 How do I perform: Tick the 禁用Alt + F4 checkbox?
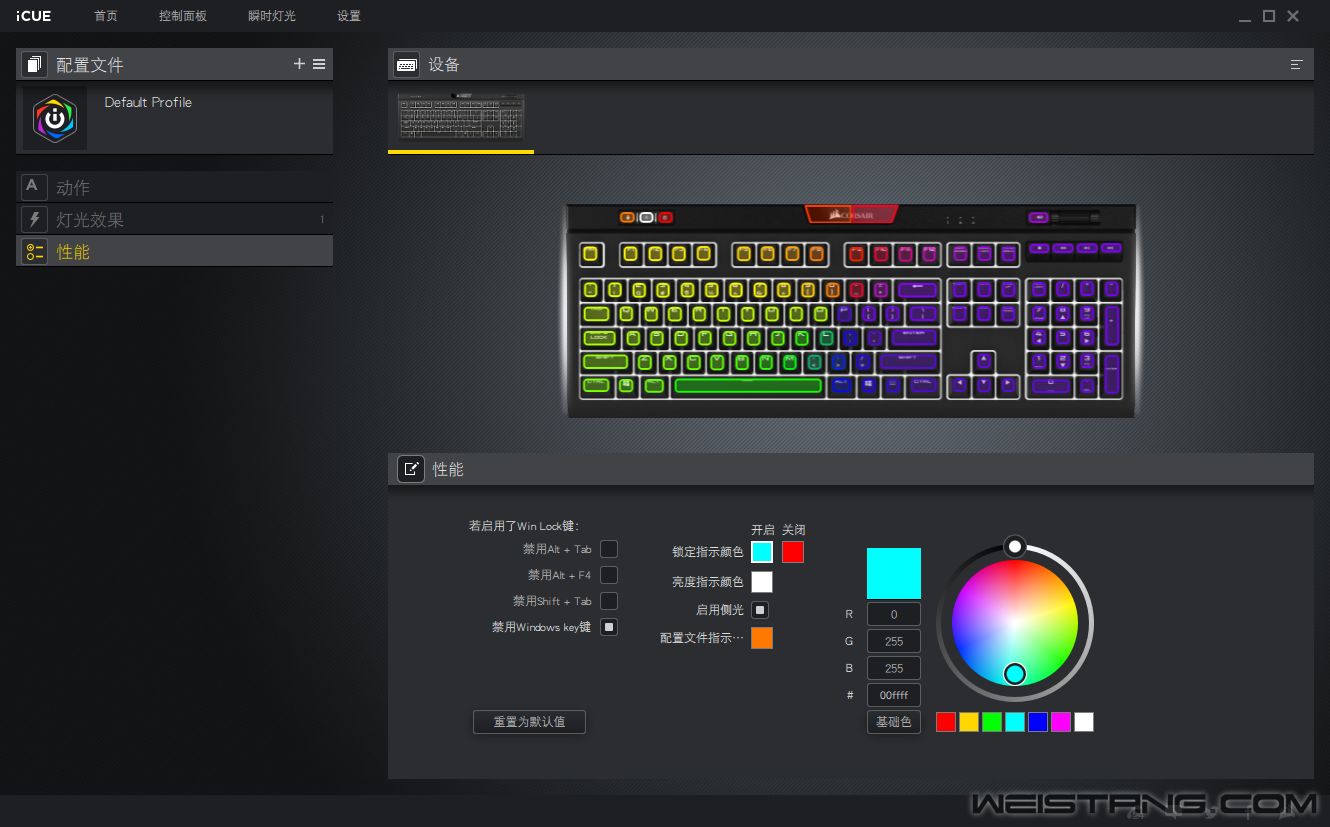609,575
